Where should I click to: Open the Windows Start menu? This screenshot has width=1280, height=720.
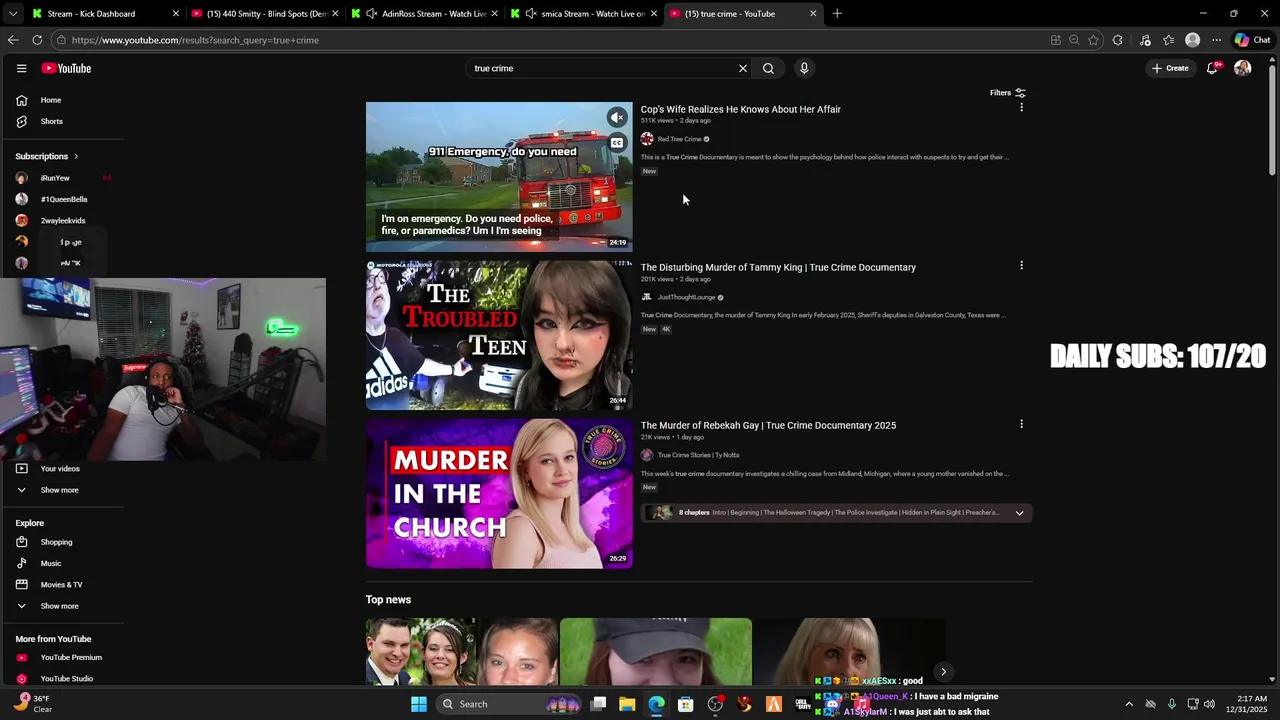[x=419, y=704]
